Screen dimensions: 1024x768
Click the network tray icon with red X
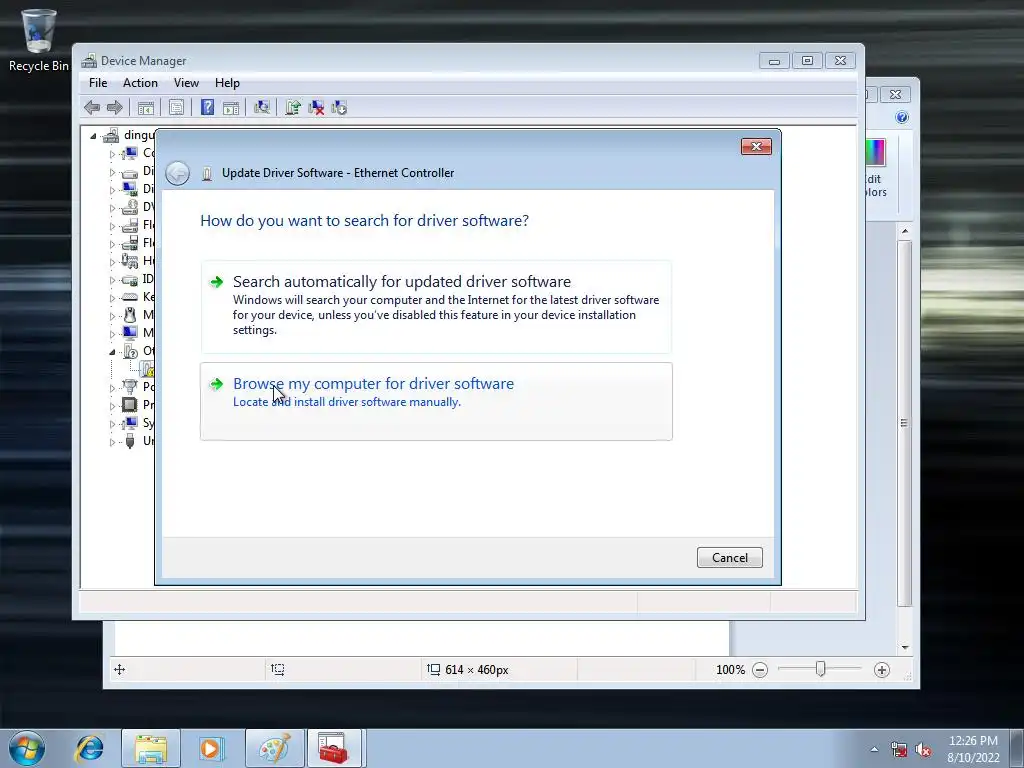(899, 750)
